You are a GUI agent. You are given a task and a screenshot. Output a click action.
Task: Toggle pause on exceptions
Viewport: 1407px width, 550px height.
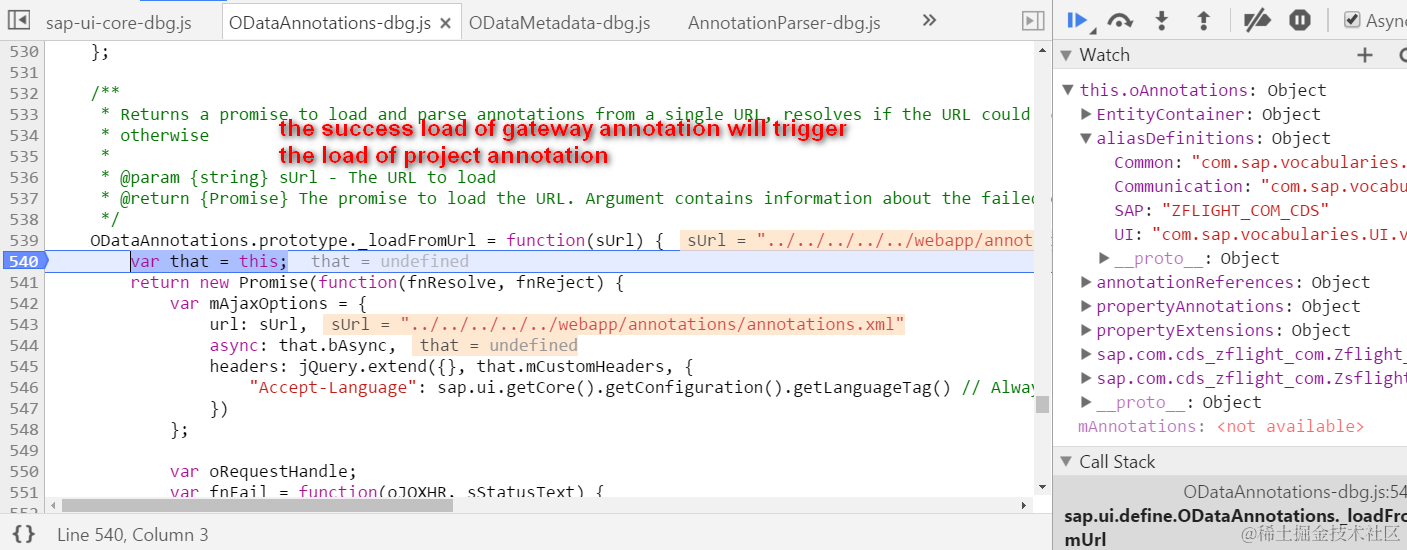(x=1299, y=20)
